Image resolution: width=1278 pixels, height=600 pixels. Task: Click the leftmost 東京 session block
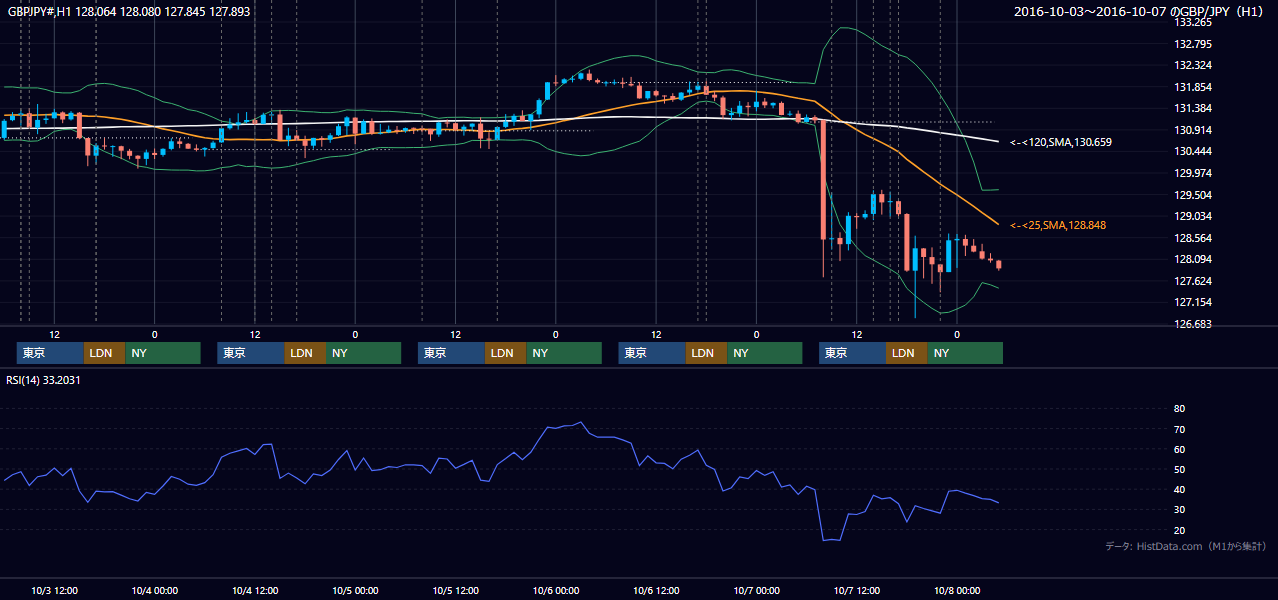click(50, 353)
